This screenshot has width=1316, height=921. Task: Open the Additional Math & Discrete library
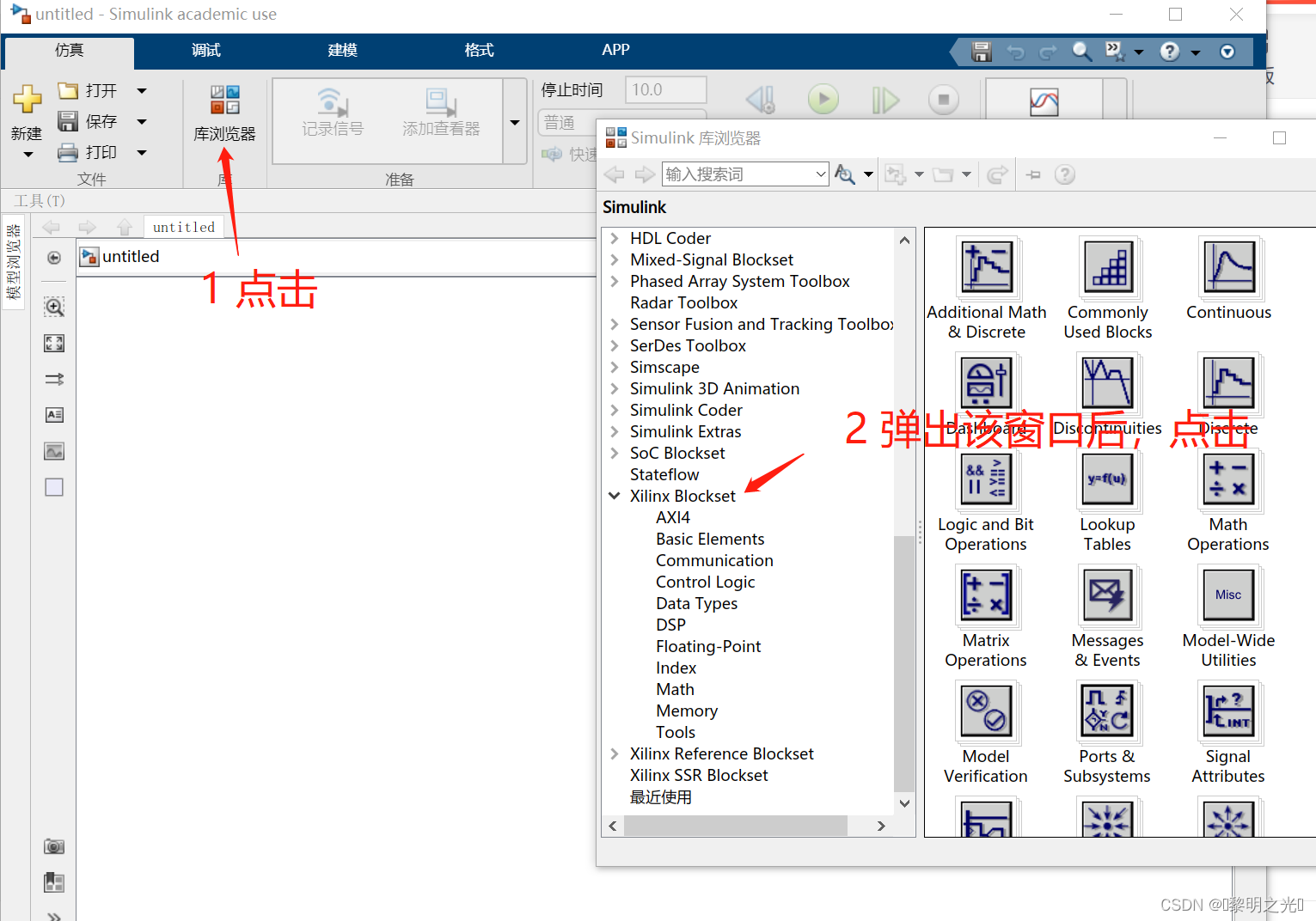coord(987,289)
